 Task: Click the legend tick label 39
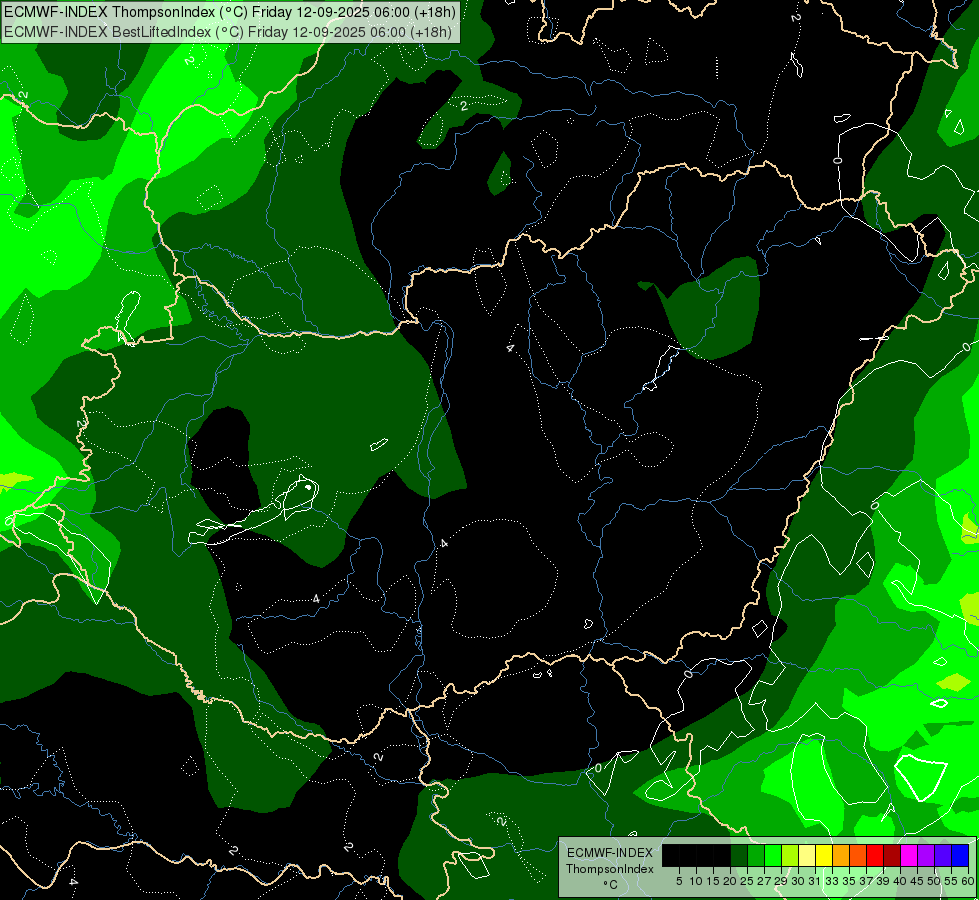click(x=883, y=881)
